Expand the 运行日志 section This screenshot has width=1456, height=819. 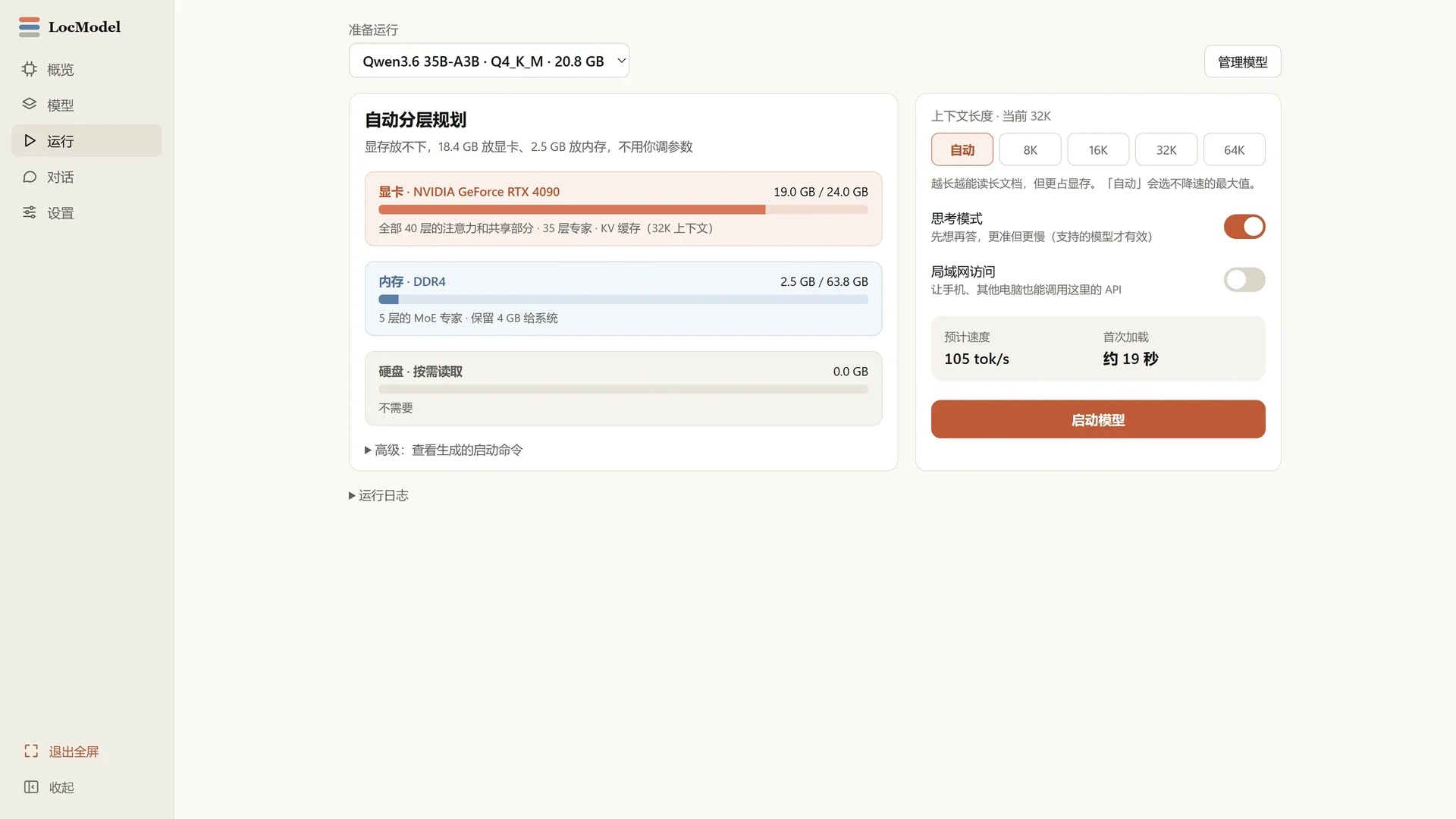pos(378,495)
